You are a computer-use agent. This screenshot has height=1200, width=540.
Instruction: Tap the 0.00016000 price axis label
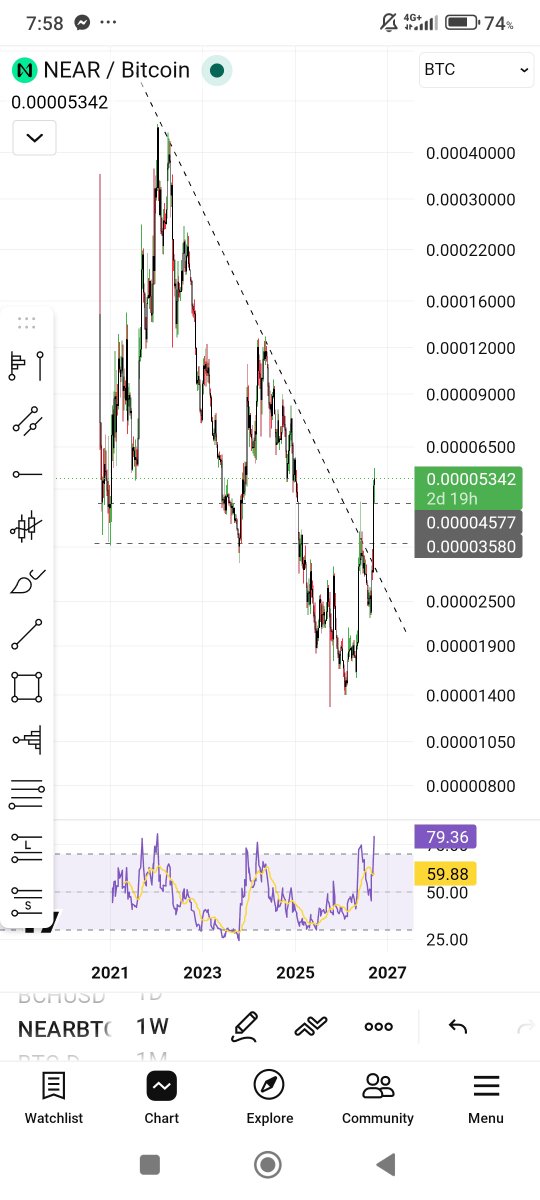click(470, 301)
